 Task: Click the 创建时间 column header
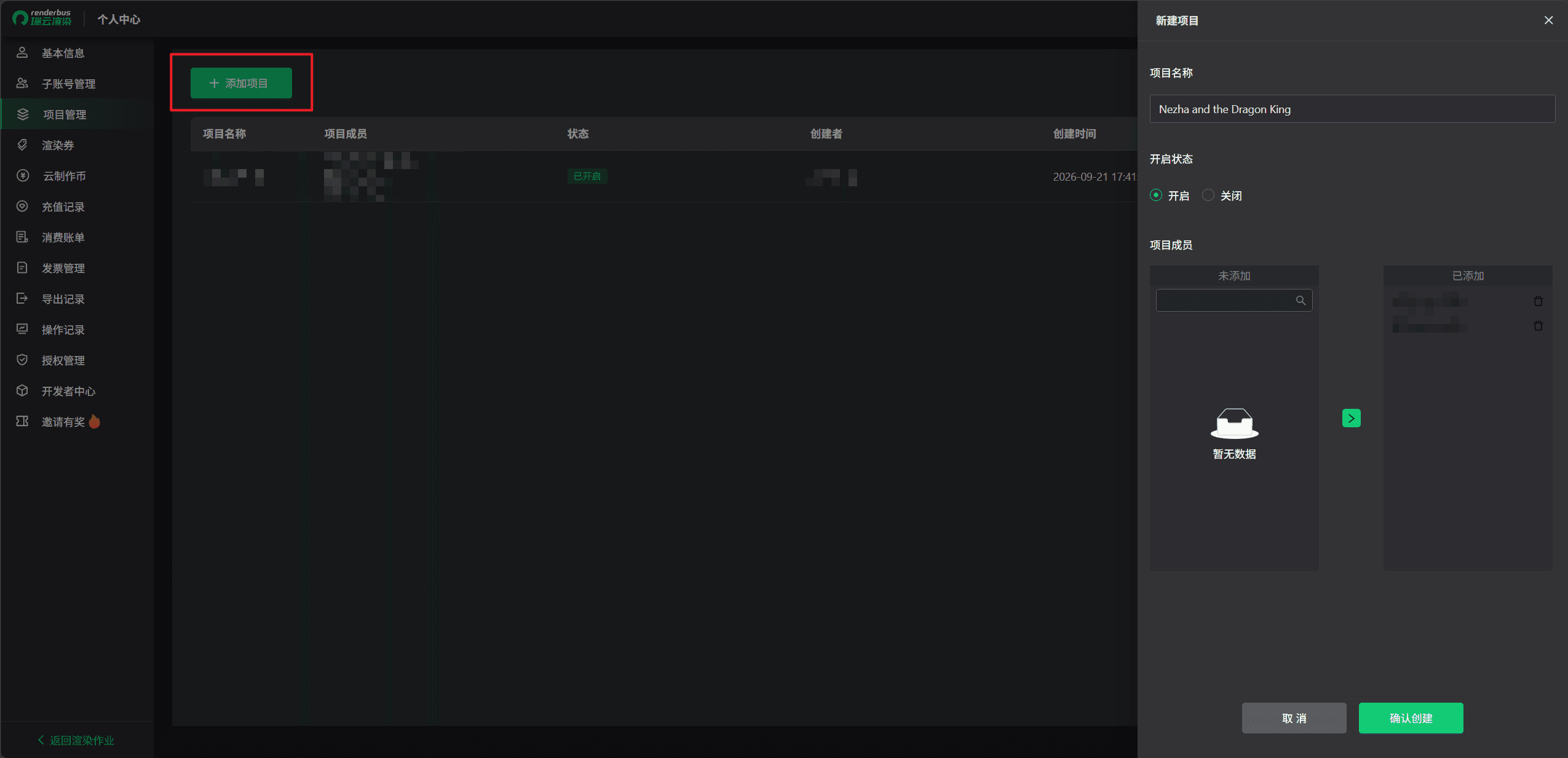(1074, 134)
